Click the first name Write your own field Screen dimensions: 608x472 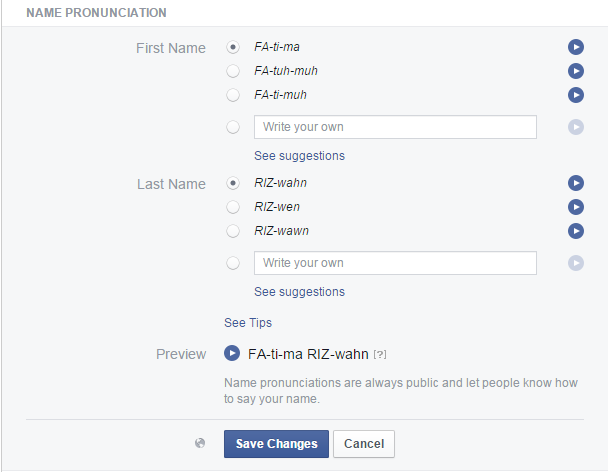pos(395,127)
